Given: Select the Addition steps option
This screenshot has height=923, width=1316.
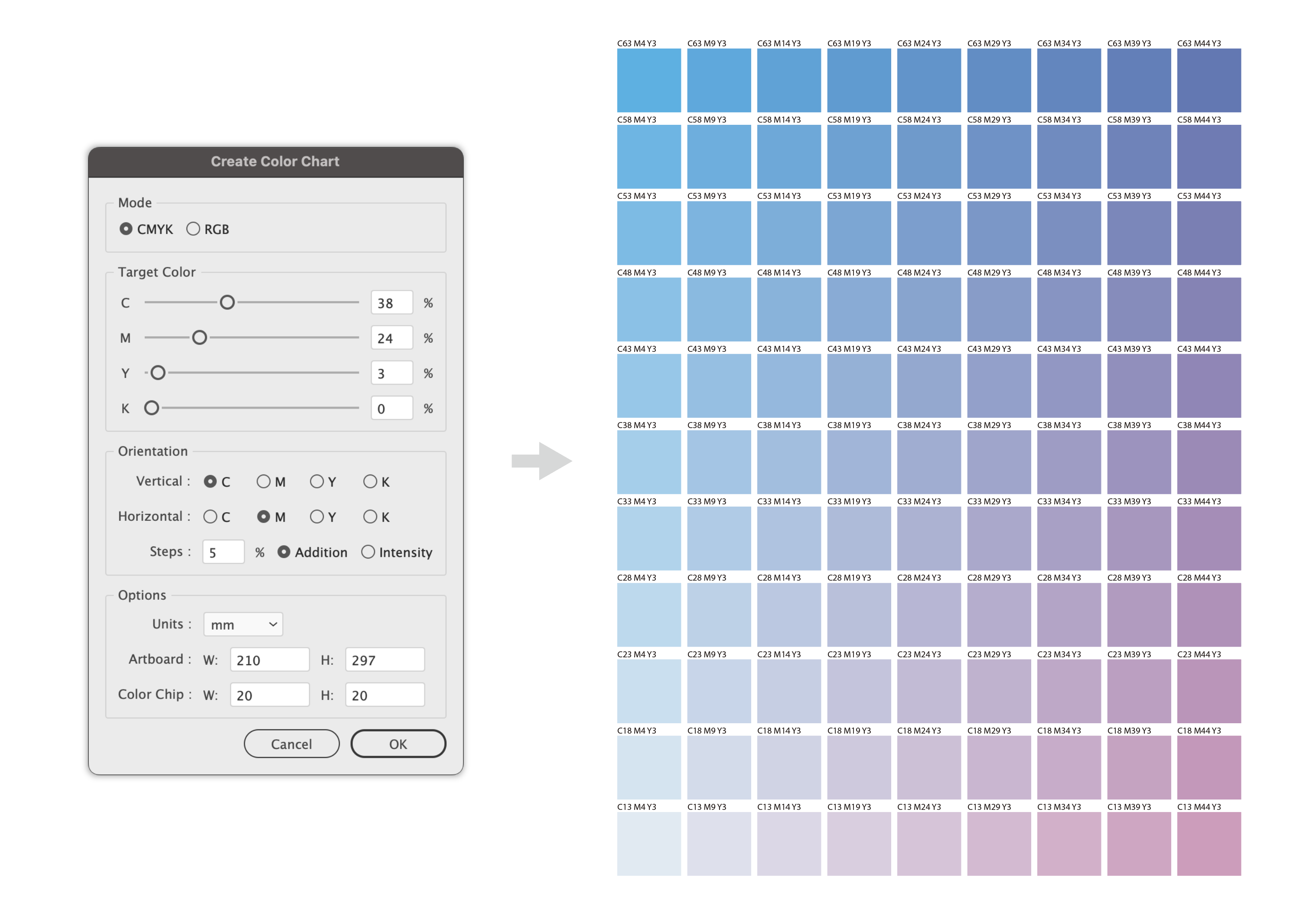Looking at the screenshot, I should pos(284,552).
